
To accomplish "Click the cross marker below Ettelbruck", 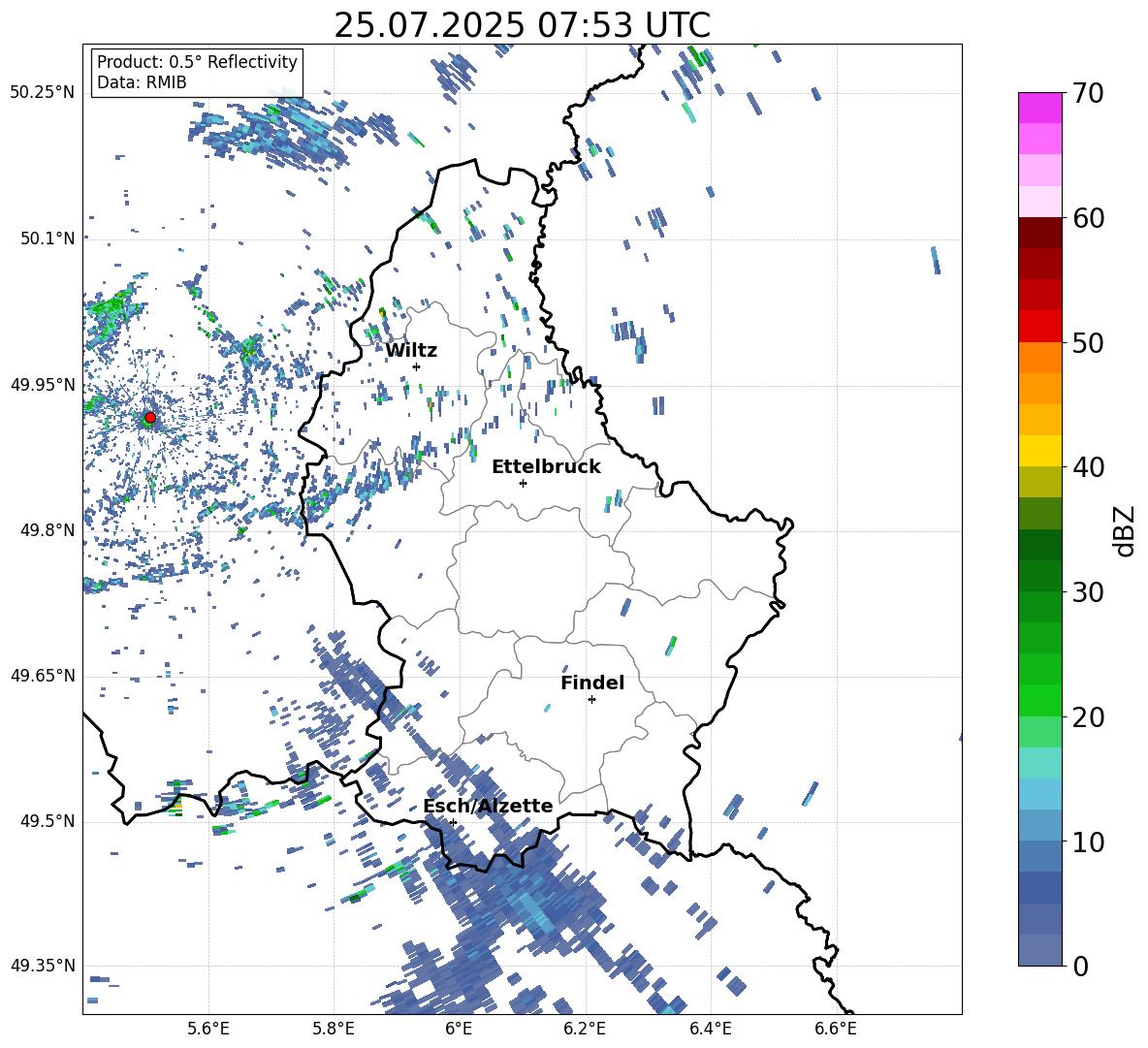I will pyautogui.click(x=523, y=483).
